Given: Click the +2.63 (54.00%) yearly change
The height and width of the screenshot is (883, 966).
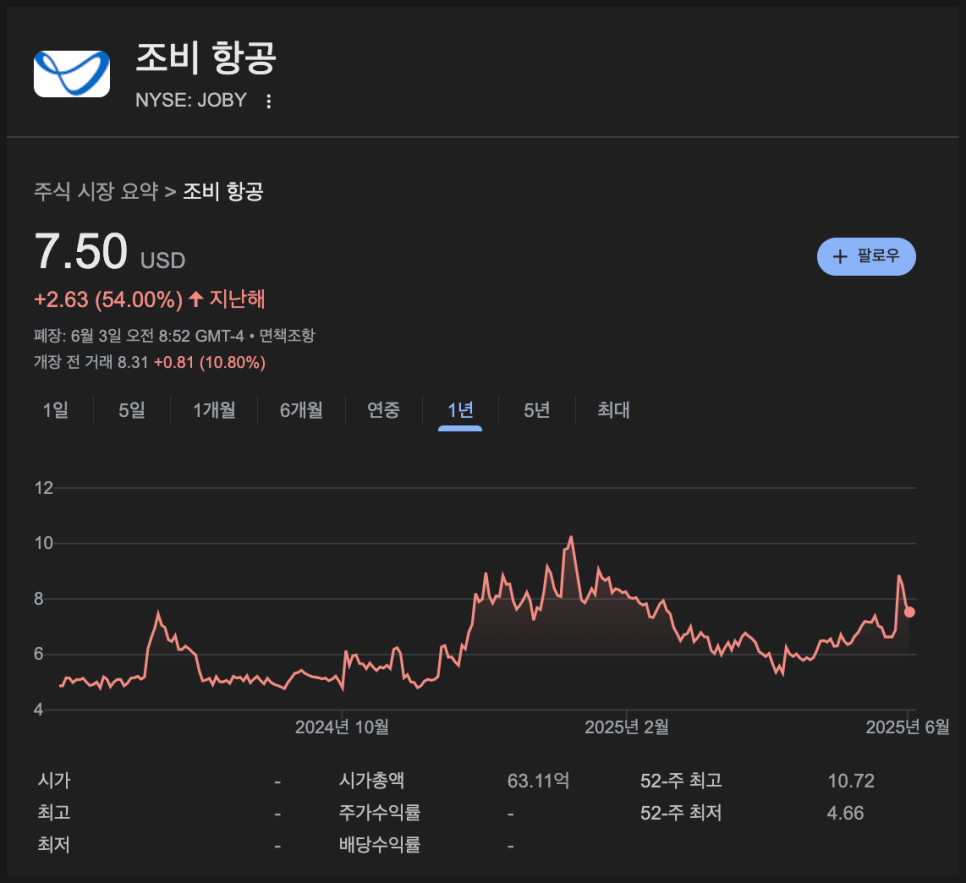Looking at the screenshot, I should (108, 299).
